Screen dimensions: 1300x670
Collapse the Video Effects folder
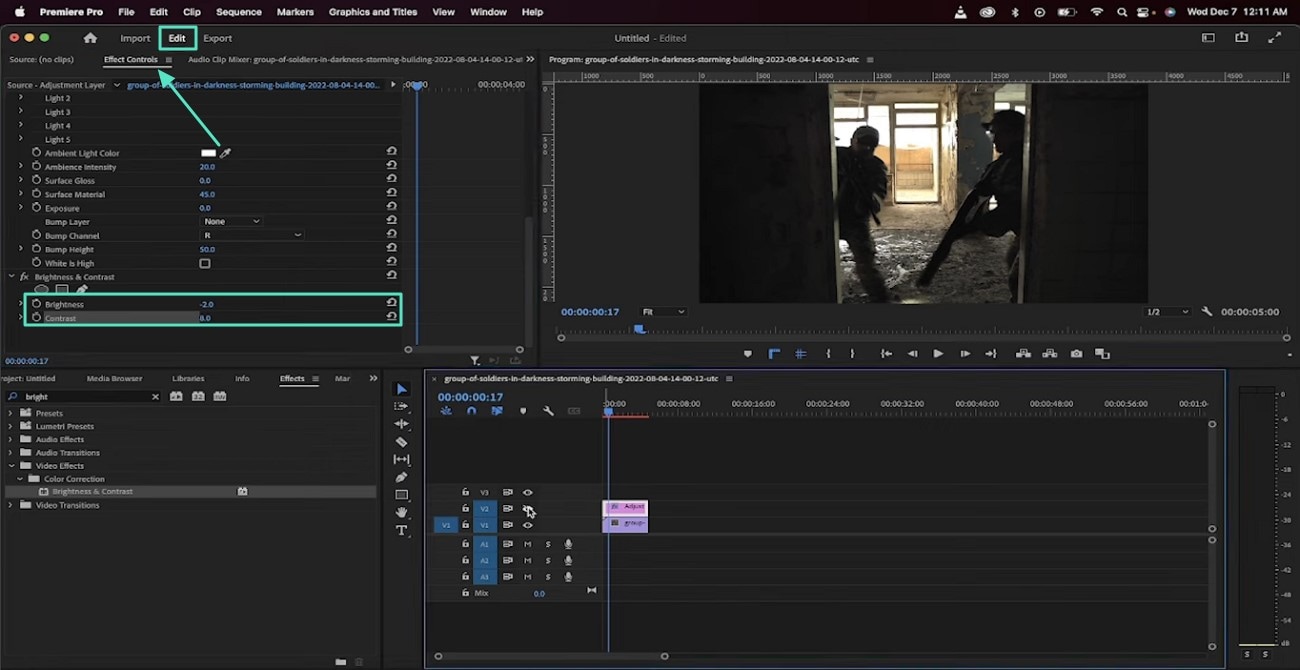[11, 466]
